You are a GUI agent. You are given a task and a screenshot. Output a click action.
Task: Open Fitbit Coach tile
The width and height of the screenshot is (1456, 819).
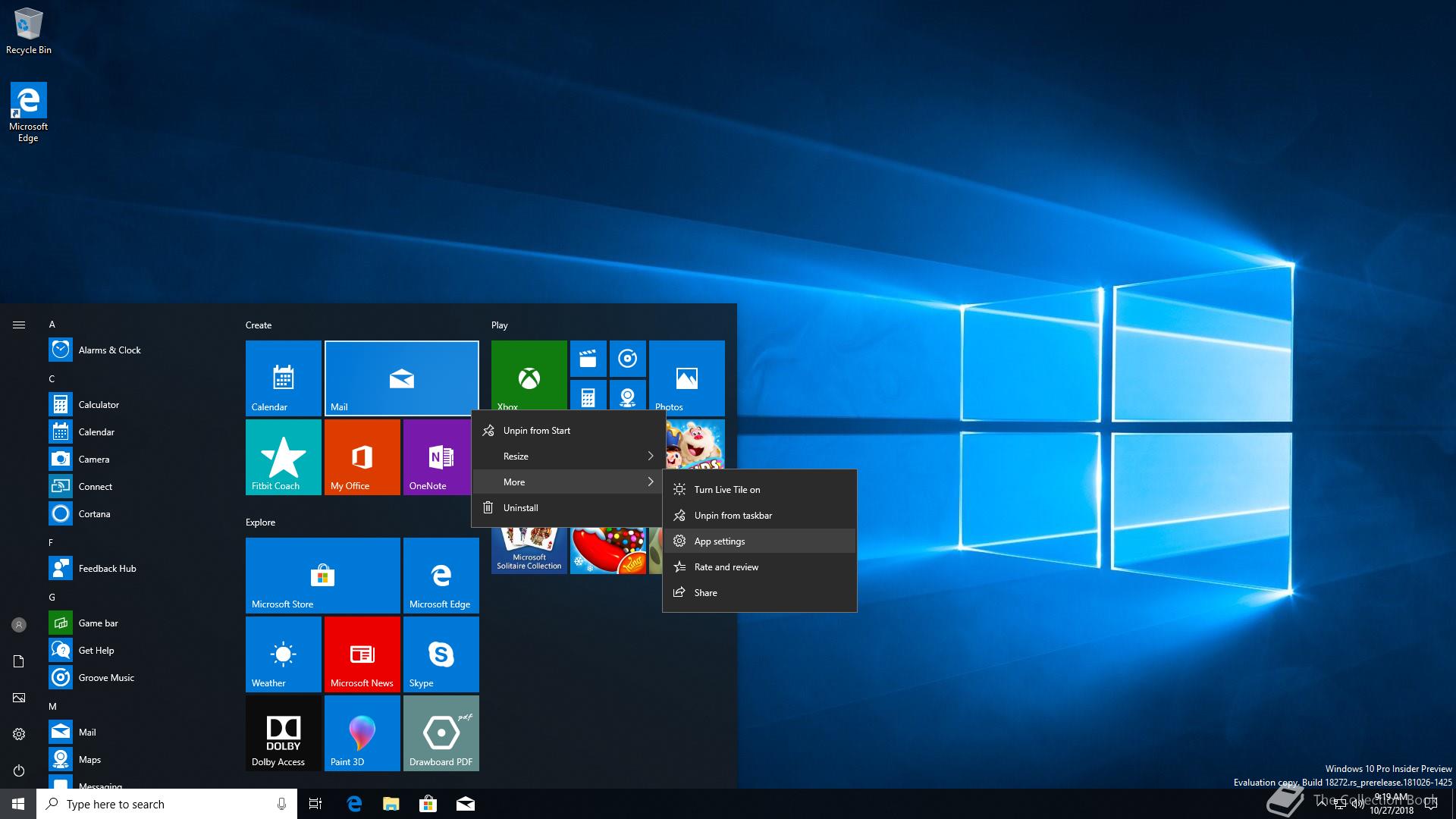283,457
